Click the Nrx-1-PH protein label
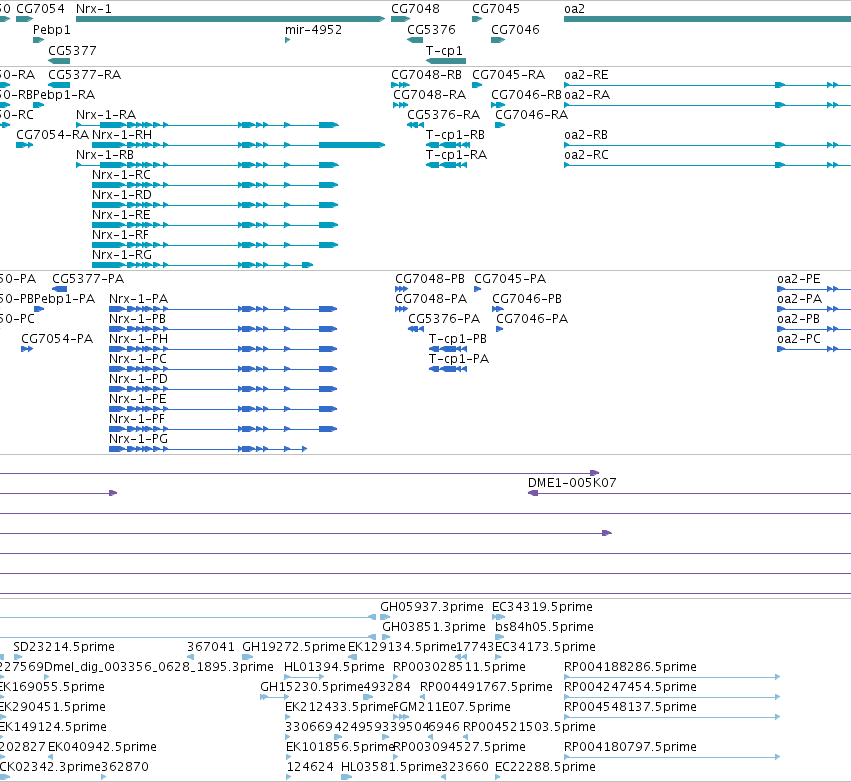Image resolution: width=851 pixels, height=782 pixels. (138, 339)
